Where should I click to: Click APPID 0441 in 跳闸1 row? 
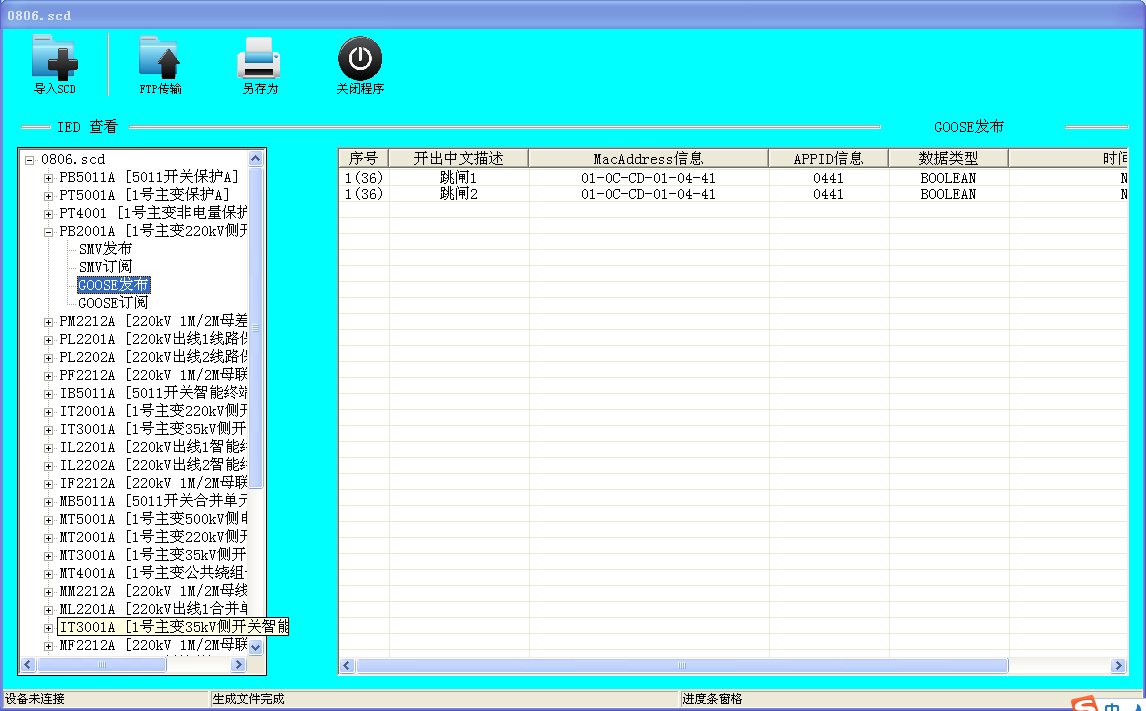[x=828, y=178]
